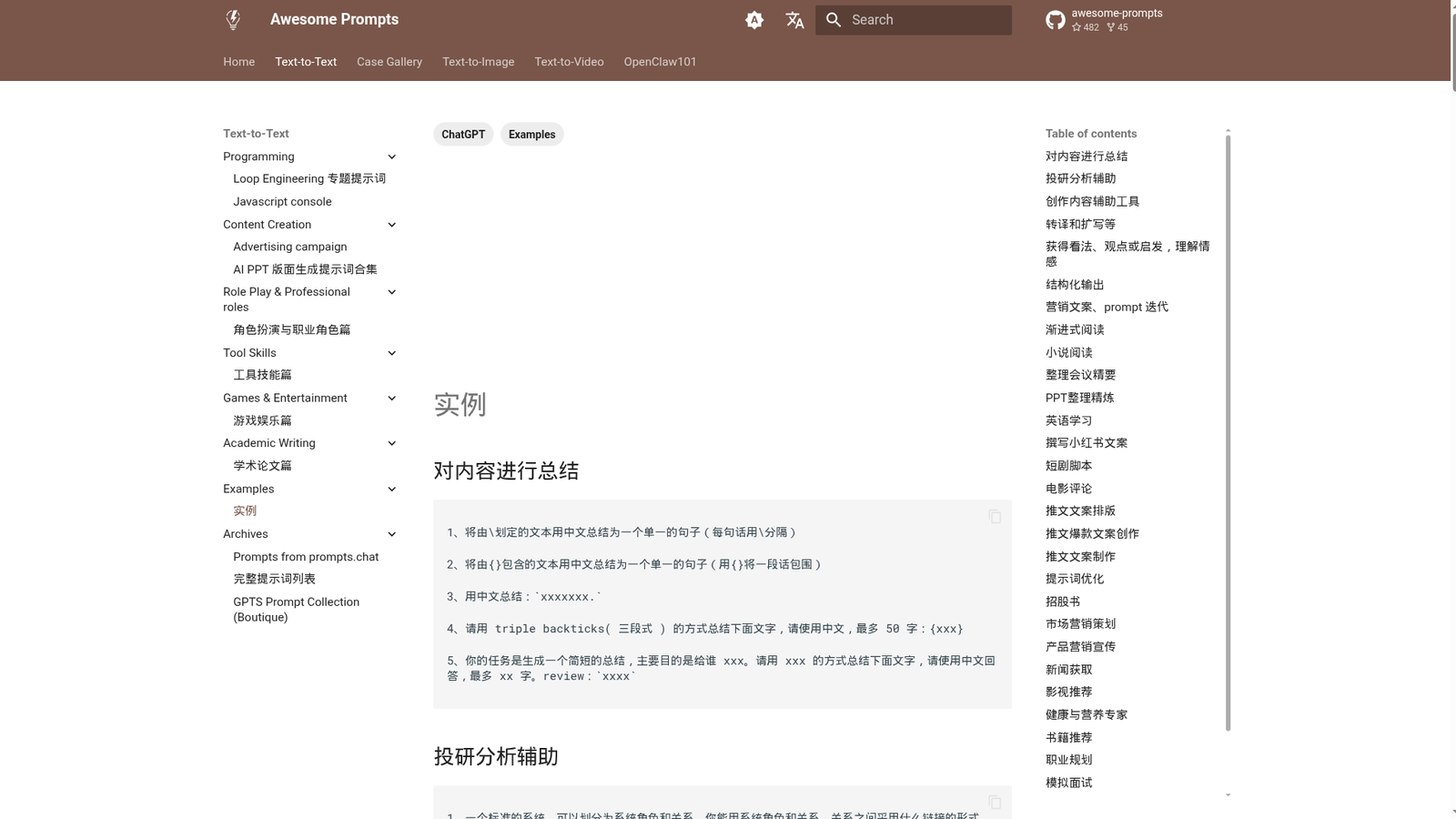Collapse the Examples section chevron
Viewport: 1456px width, 819px height.
(x=392, y=489)
